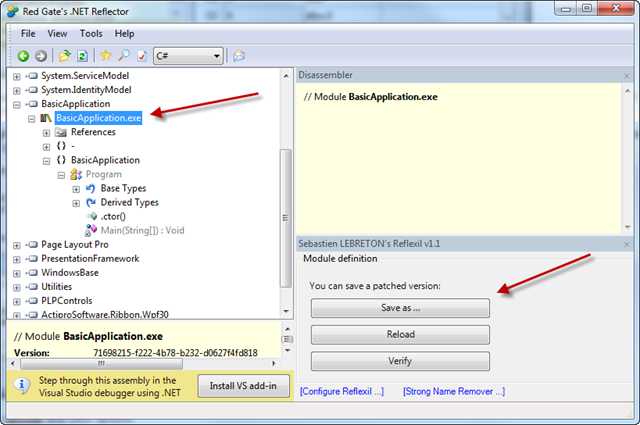Click the info icon in yellow bar

click(x=22, y=385)
